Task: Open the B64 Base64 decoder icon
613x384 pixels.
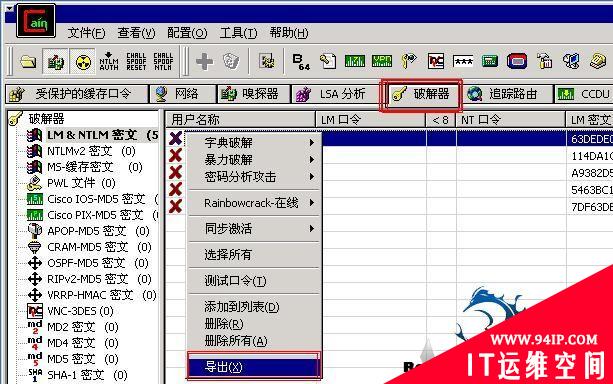Action: pos(300,61)
